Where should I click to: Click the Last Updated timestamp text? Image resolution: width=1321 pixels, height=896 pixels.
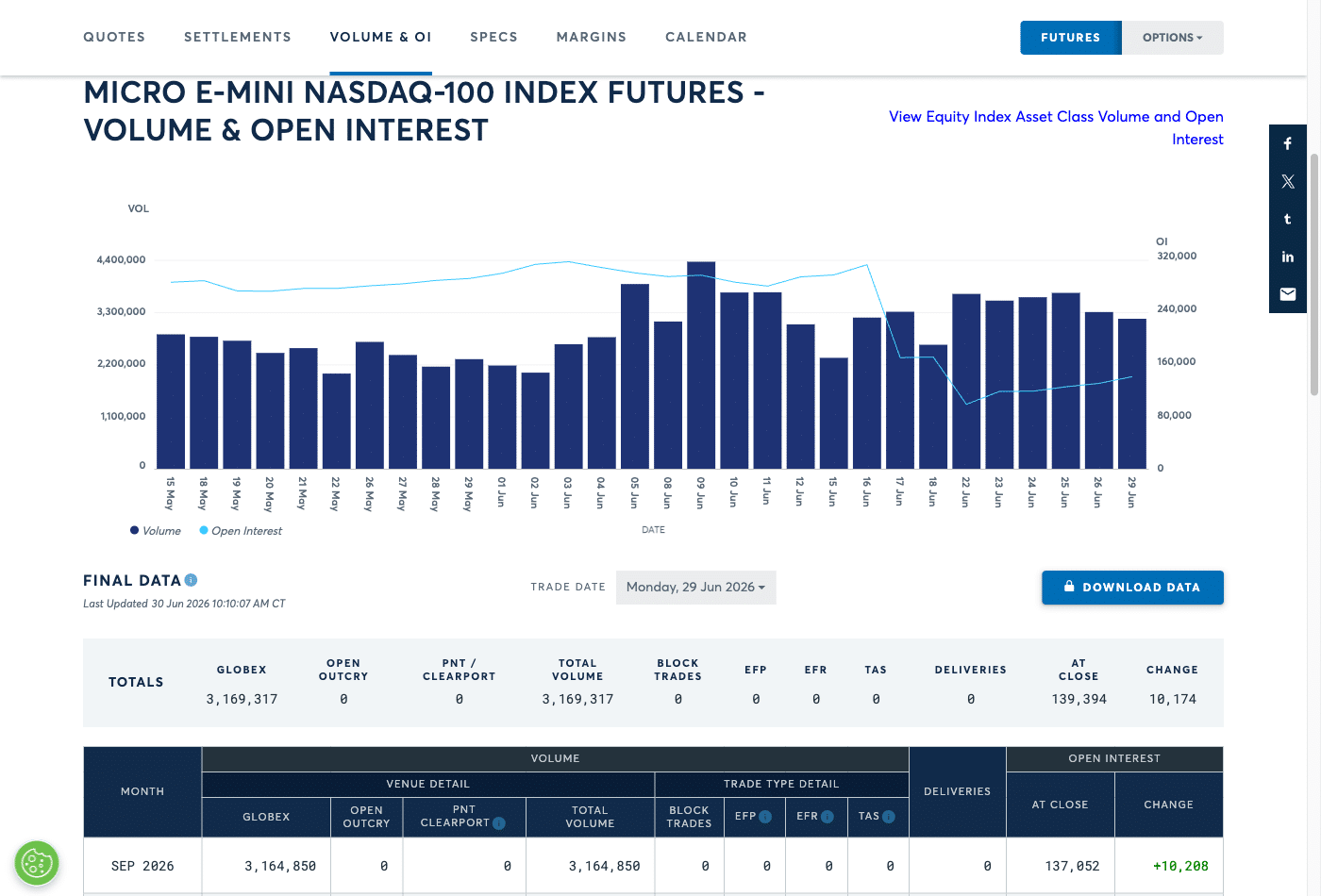tap(184, 604)
